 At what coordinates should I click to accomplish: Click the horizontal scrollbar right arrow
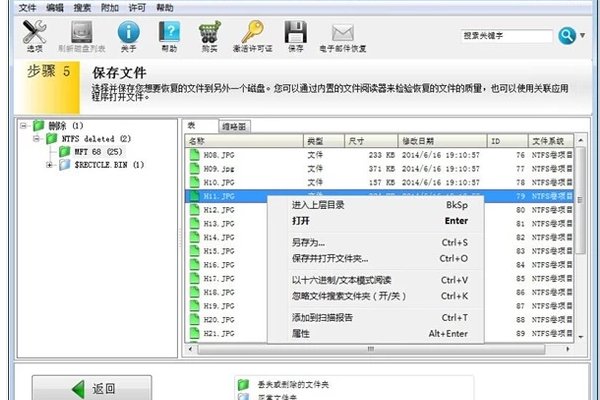(x=568, y=349)
